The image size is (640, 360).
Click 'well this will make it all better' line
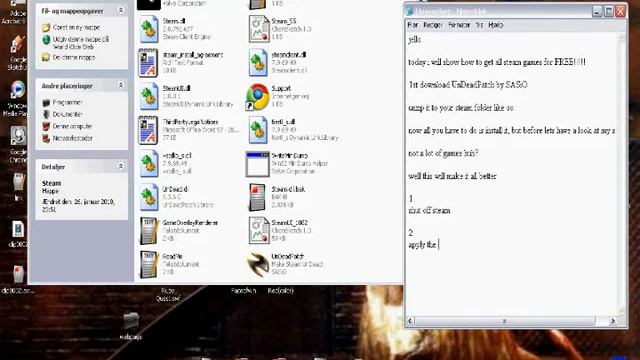(x=452, y=176)
